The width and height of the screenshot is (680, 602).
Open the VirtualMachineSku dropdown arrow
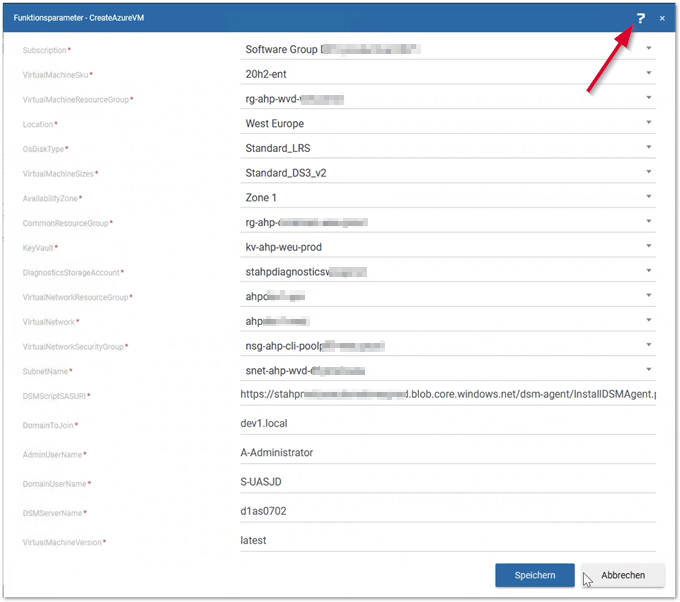648,73
